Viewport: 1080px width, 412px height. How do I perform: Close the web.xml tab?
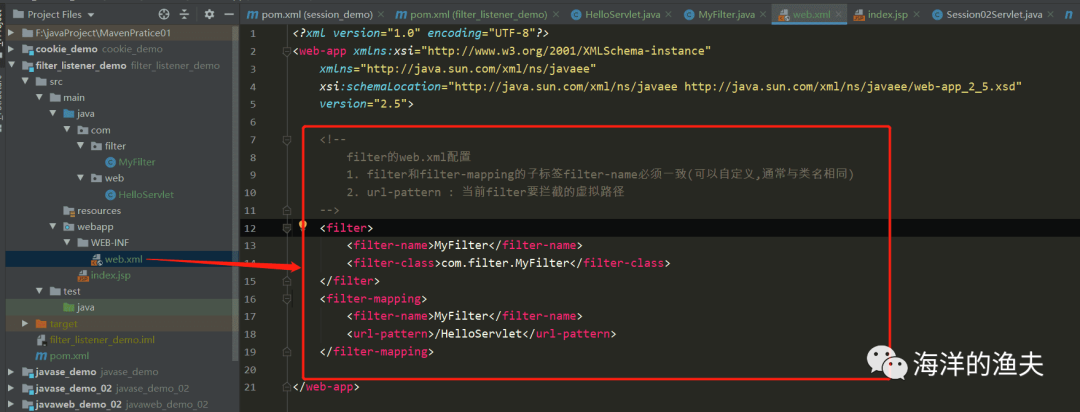pyautogui.click(x=838, y=15)
